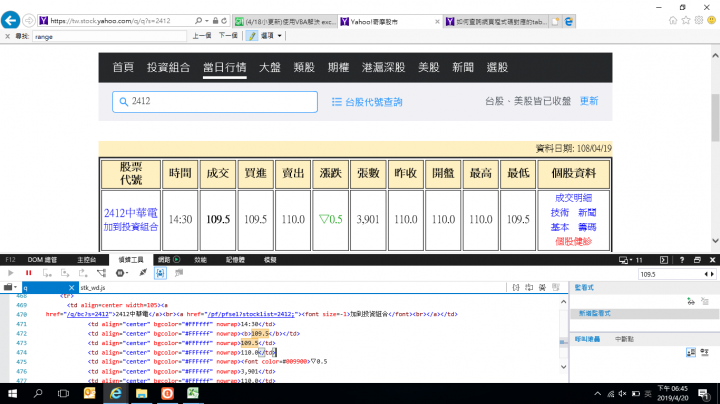This screenshot has width=720, height=404.
Task: Show console toggle icon in devtools header
Action: tap(664, 260)
